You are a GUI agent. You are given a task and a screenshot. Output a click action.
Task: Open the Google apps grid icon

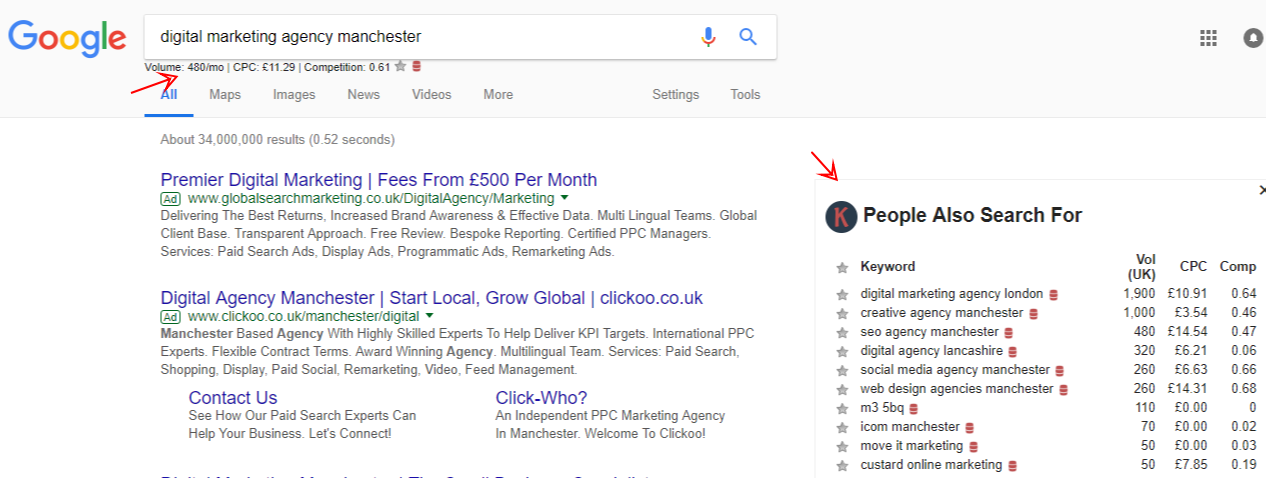(1208, 38)
